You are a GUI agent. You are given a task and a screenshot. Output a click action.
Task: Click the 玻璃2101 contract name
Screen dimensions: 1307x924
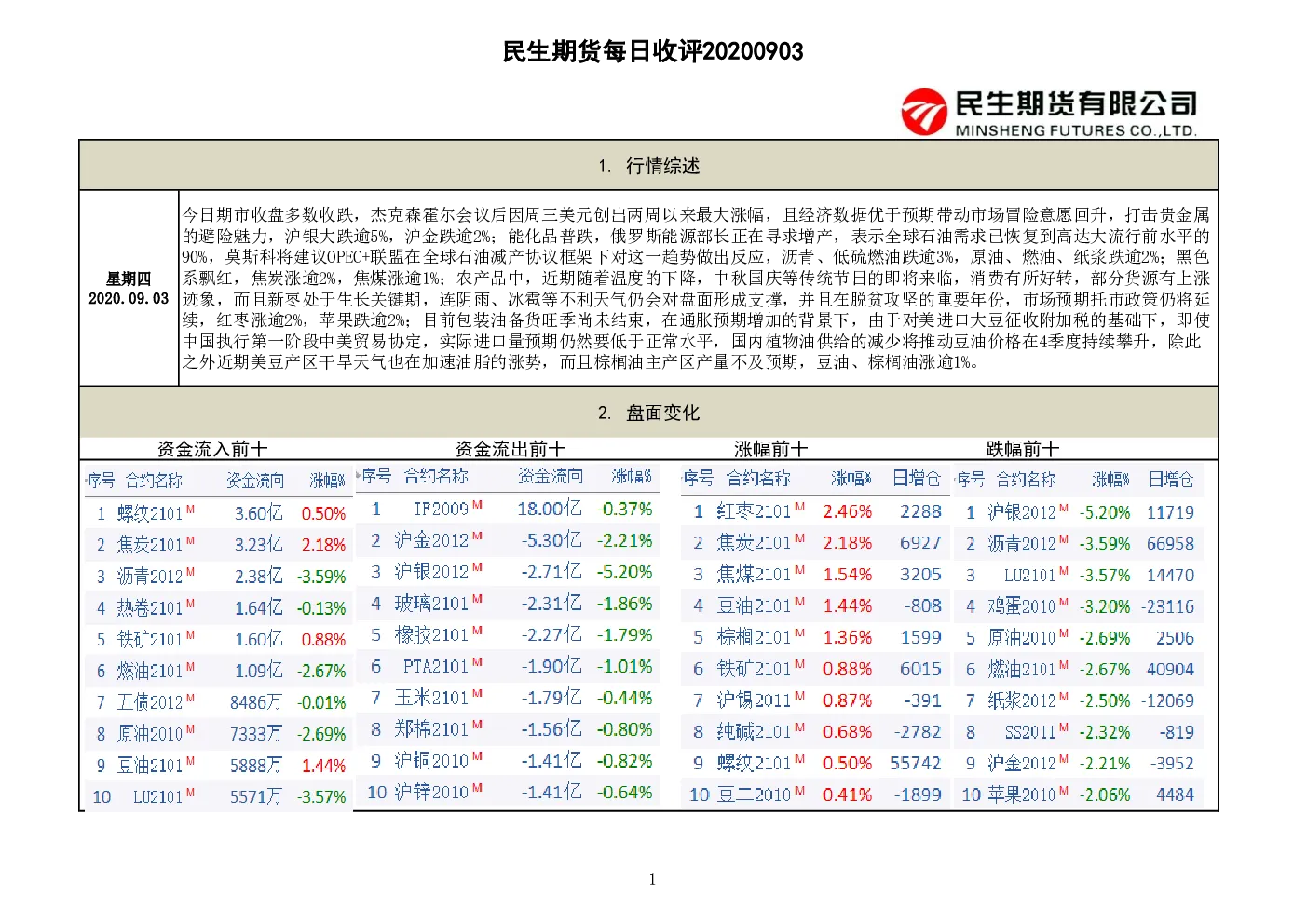pyautogui.click(x=431, y=604)
